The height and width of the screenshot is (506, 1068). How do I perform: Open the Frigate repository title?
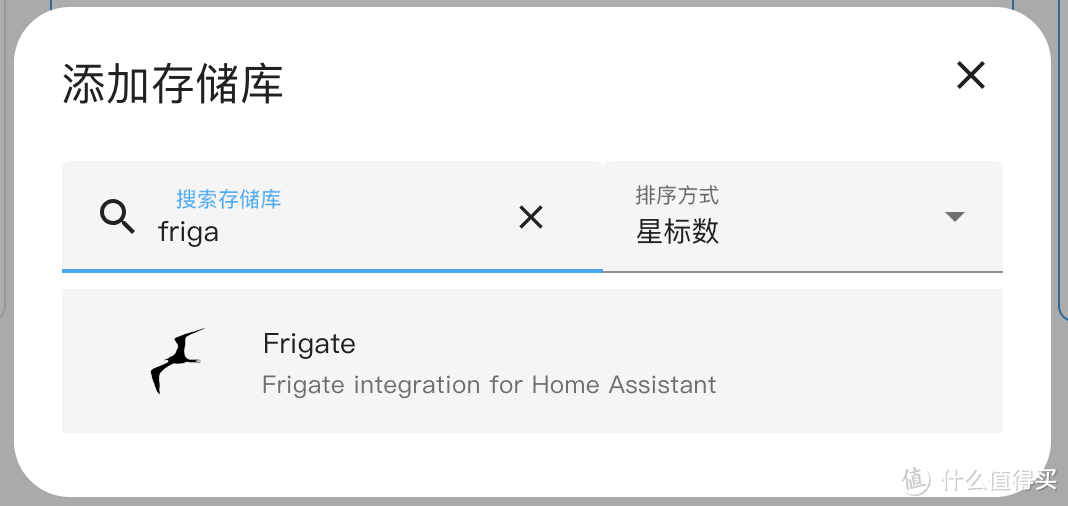309,344
